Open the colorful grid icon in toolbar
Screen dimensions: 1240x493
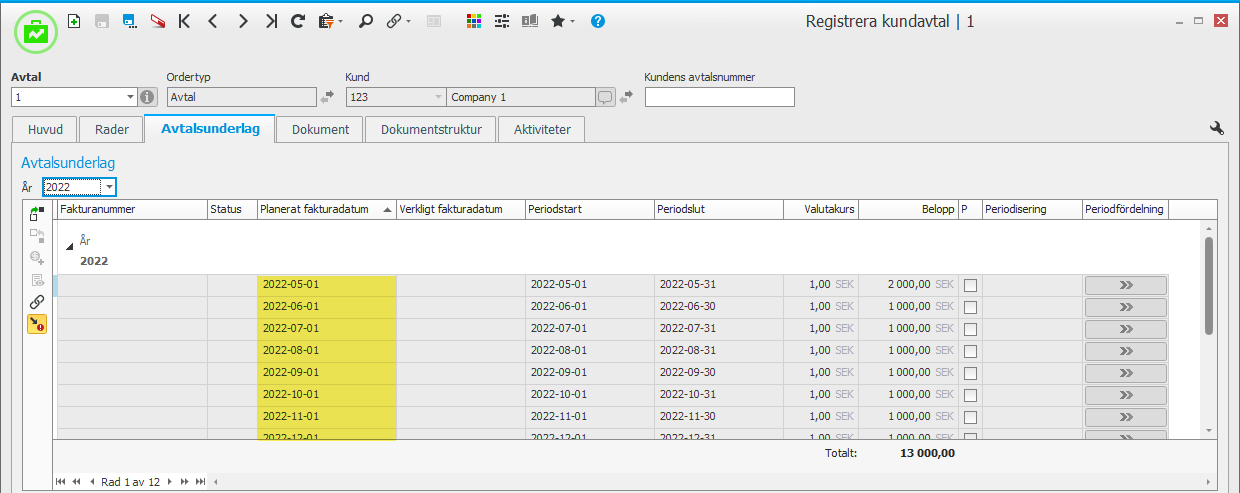pyautogui.click(x=475, y=20)
